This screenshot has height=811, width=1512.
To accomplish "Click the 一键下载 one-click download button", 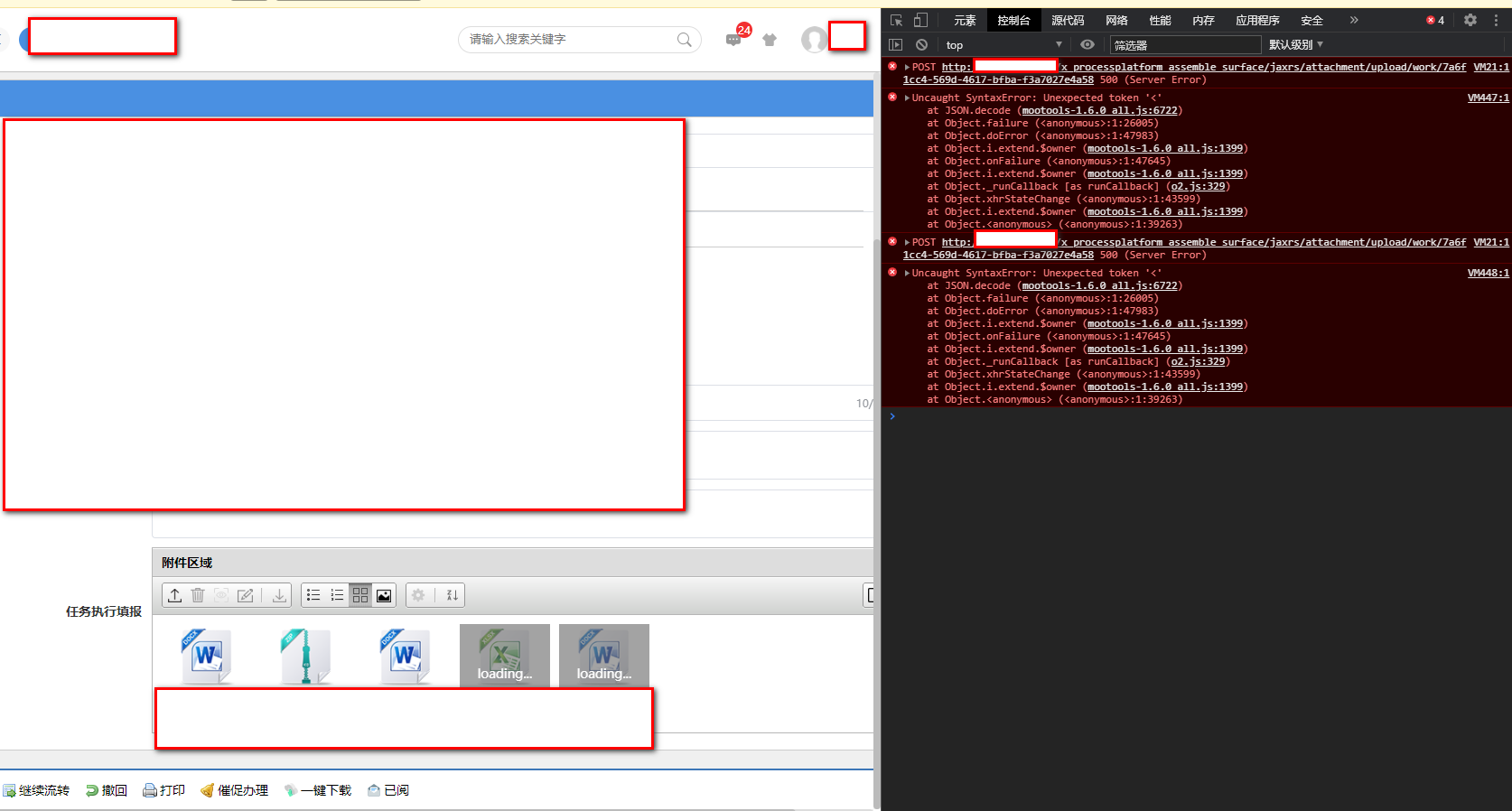I will pyautogui.click(x=318, y=790).
